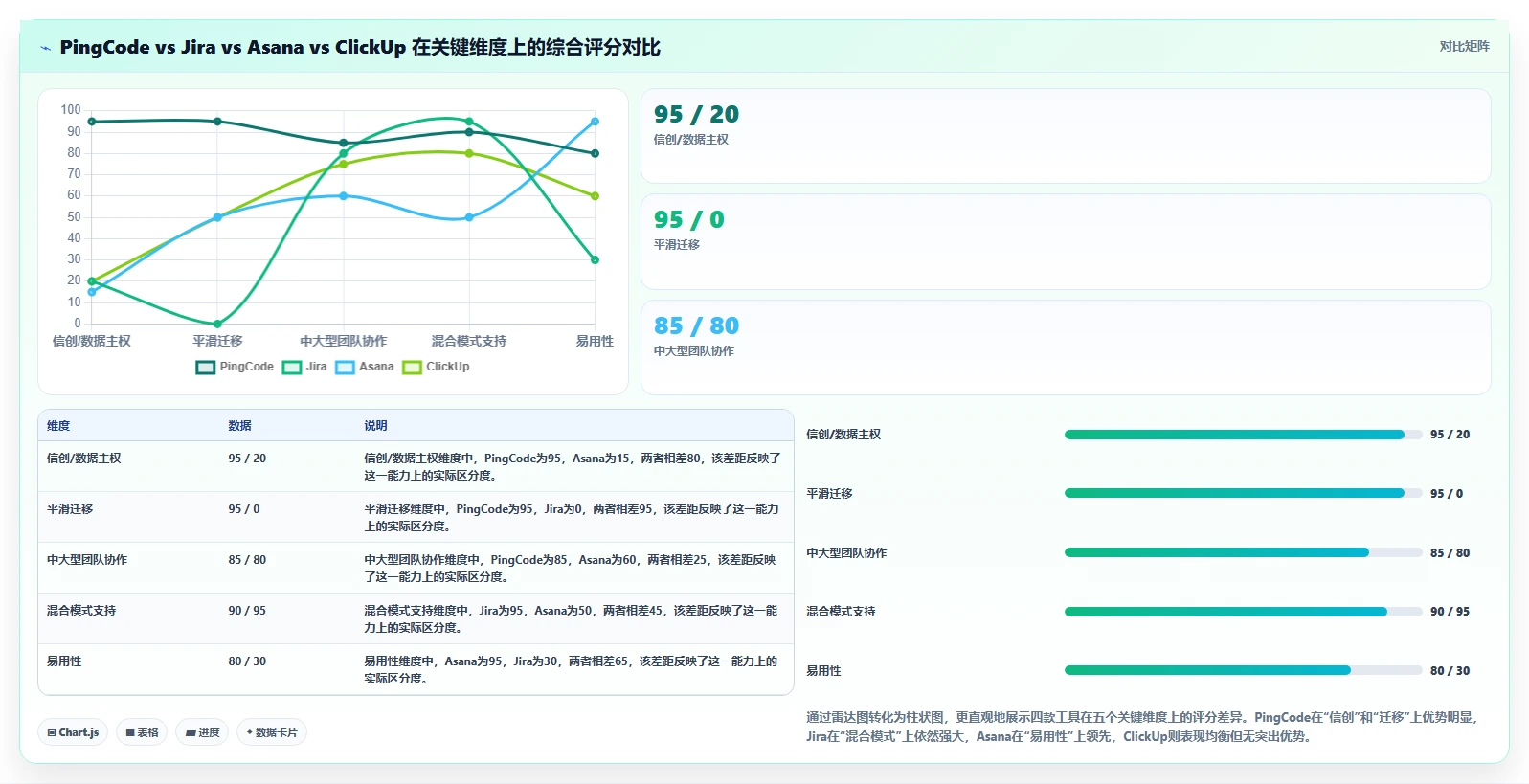Click the 信创/数据主权 progress bar
The width and height of the screenshot is (1529, 784).
click(x=1243, y=435)
